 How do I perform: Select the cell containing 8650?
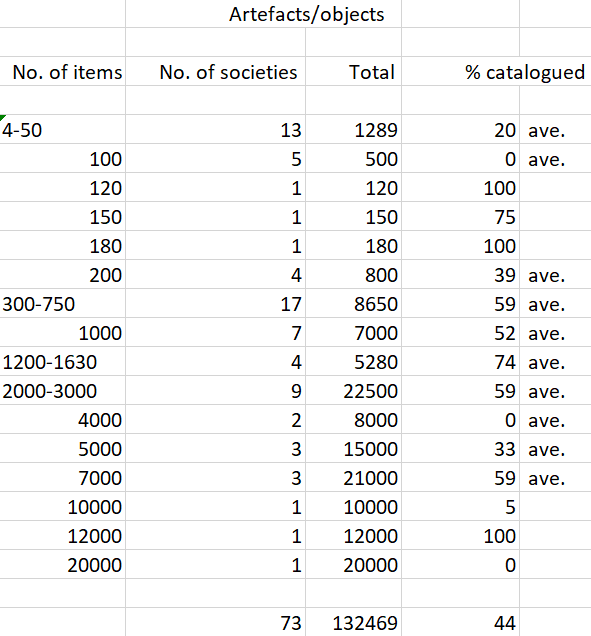coord(353,304)
